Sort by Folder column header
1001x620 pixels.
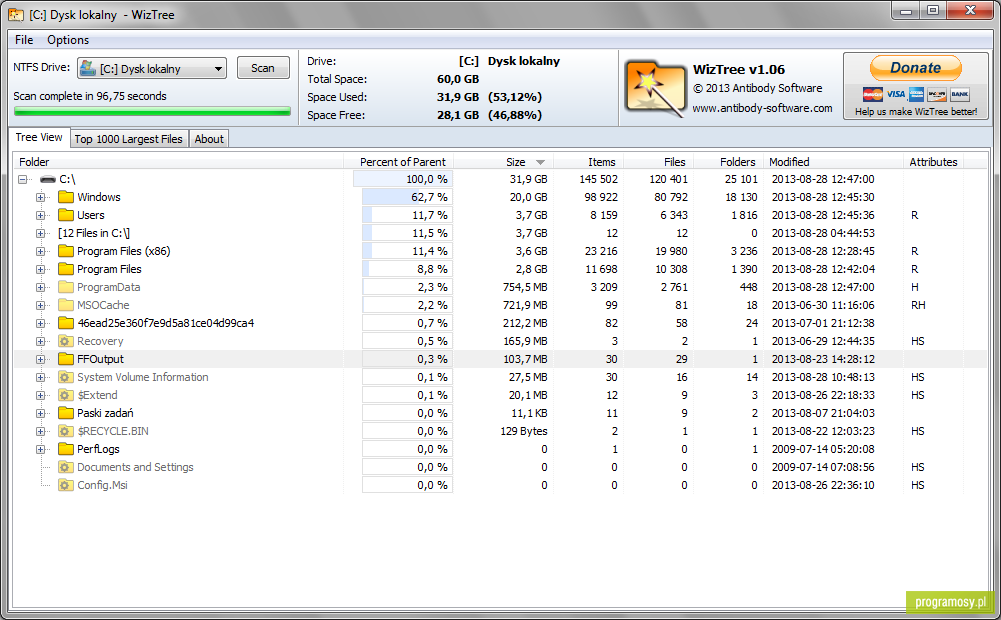pos(179,162)
